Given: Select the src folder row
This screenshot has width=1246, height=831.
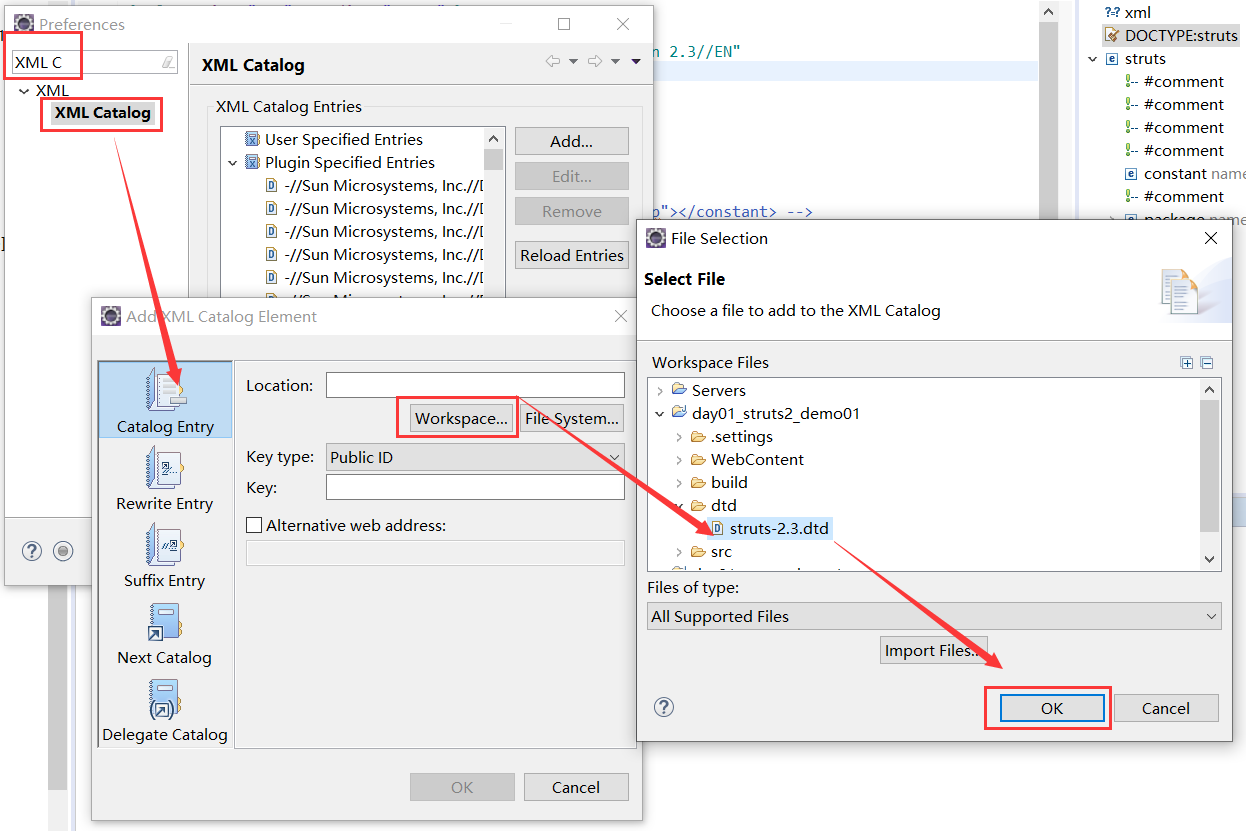Looking at the screenshot, I should pos(711,552).
